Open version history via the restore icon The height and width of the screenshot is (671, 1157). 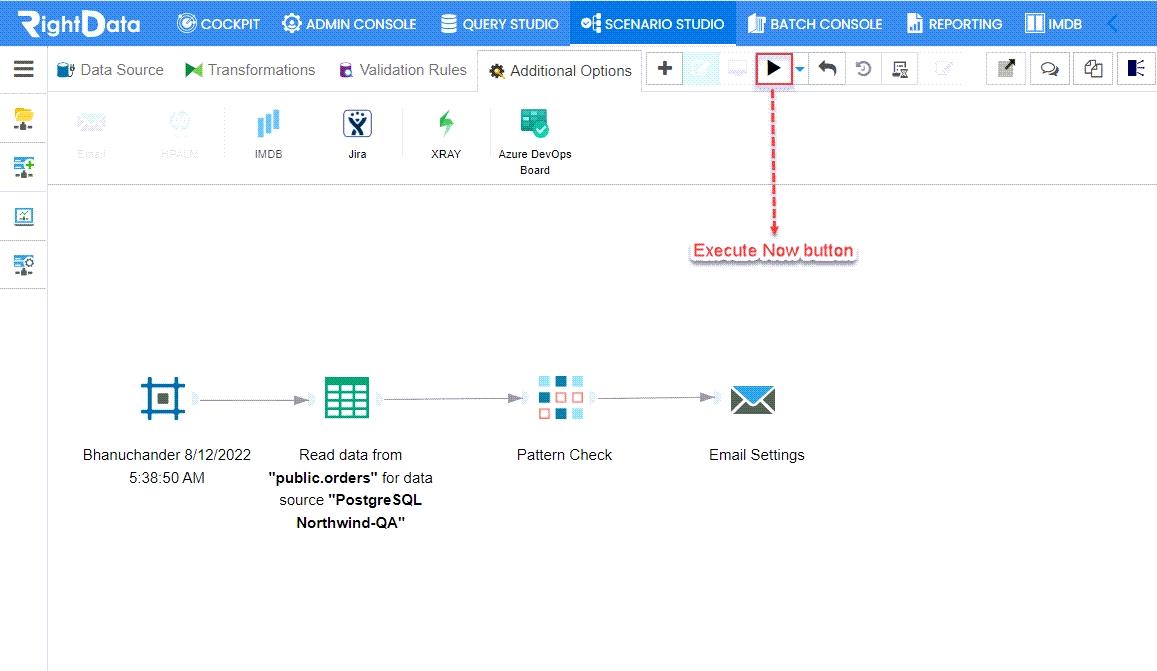click(x=861, y=68)
